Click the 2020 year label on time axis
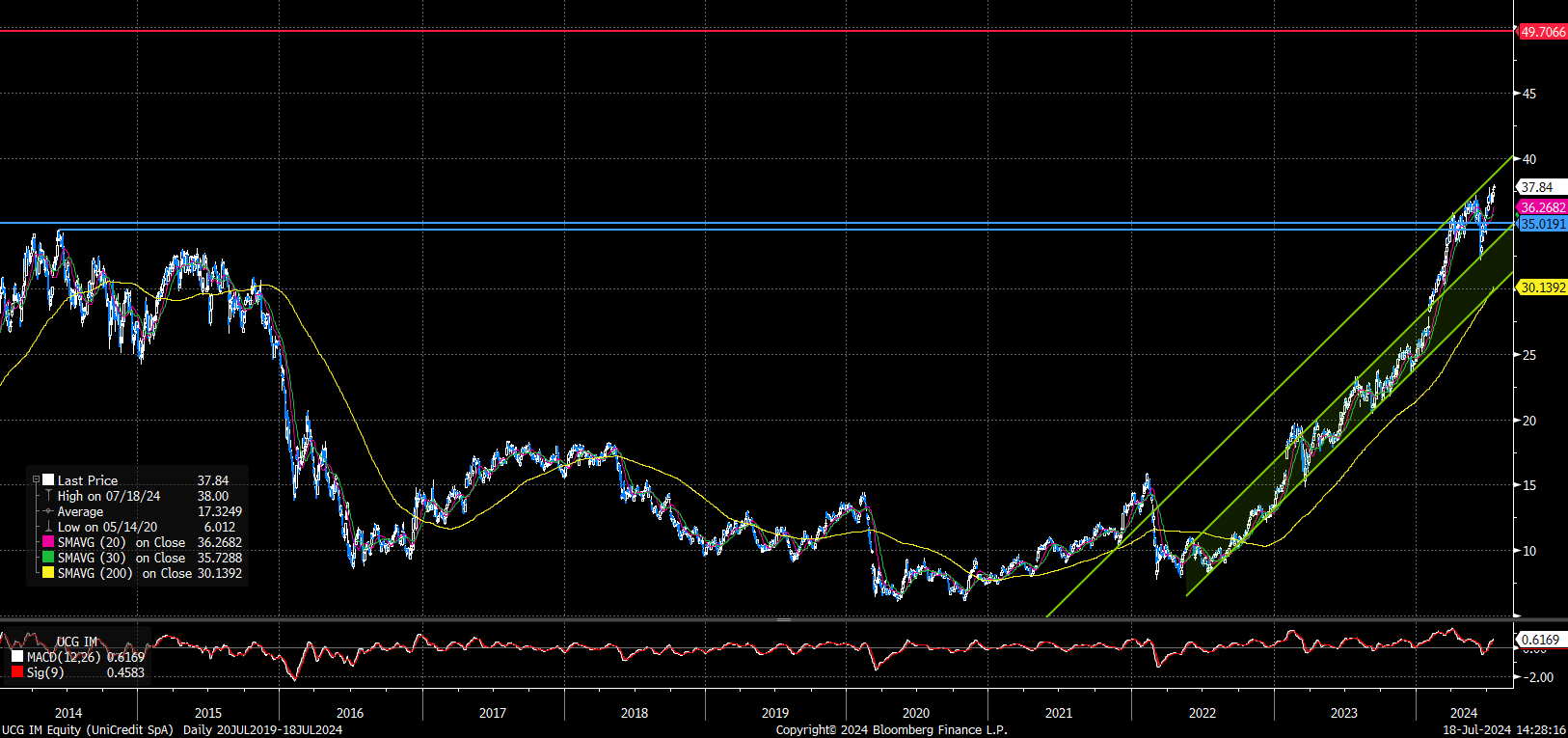This screenshot has width=1568, height=738. [x=916, y=713]
